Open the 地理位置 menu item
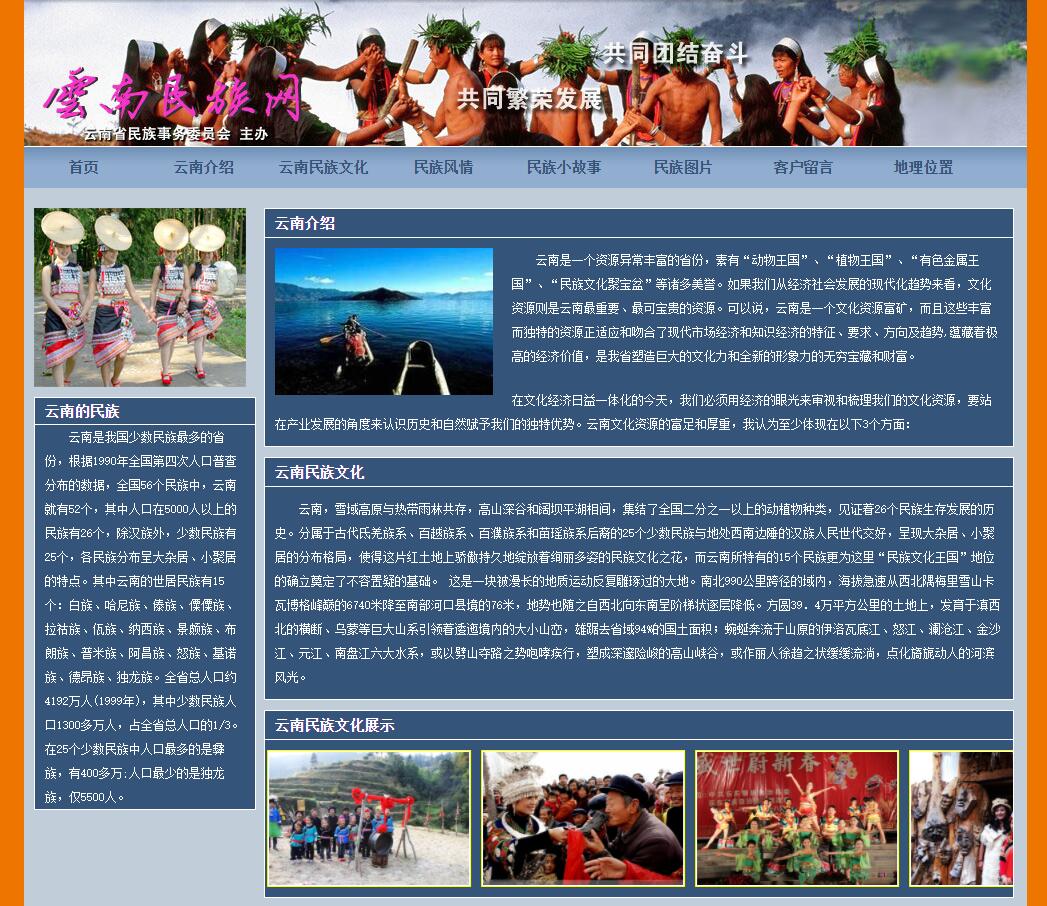Viewport: 1047px width, 906px height. pyautogui.click(x=923, y=168)
